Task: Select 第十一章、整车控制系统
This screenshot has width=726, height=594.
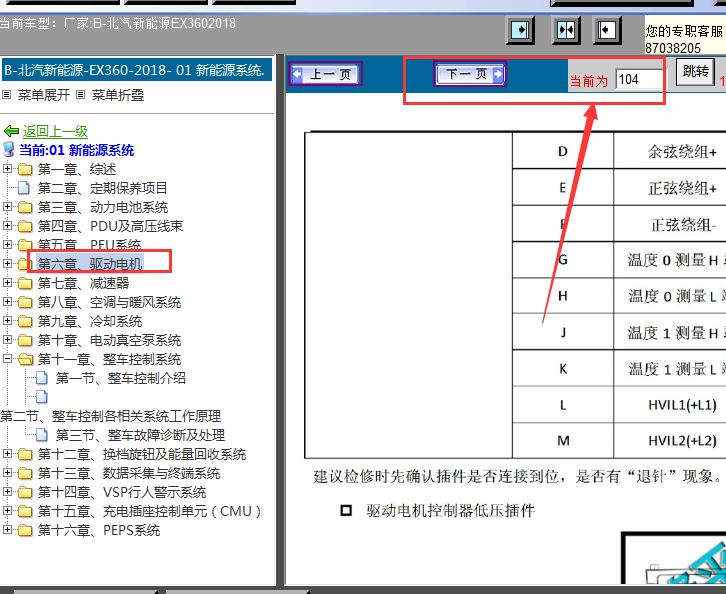Action: tap(109, 359)
